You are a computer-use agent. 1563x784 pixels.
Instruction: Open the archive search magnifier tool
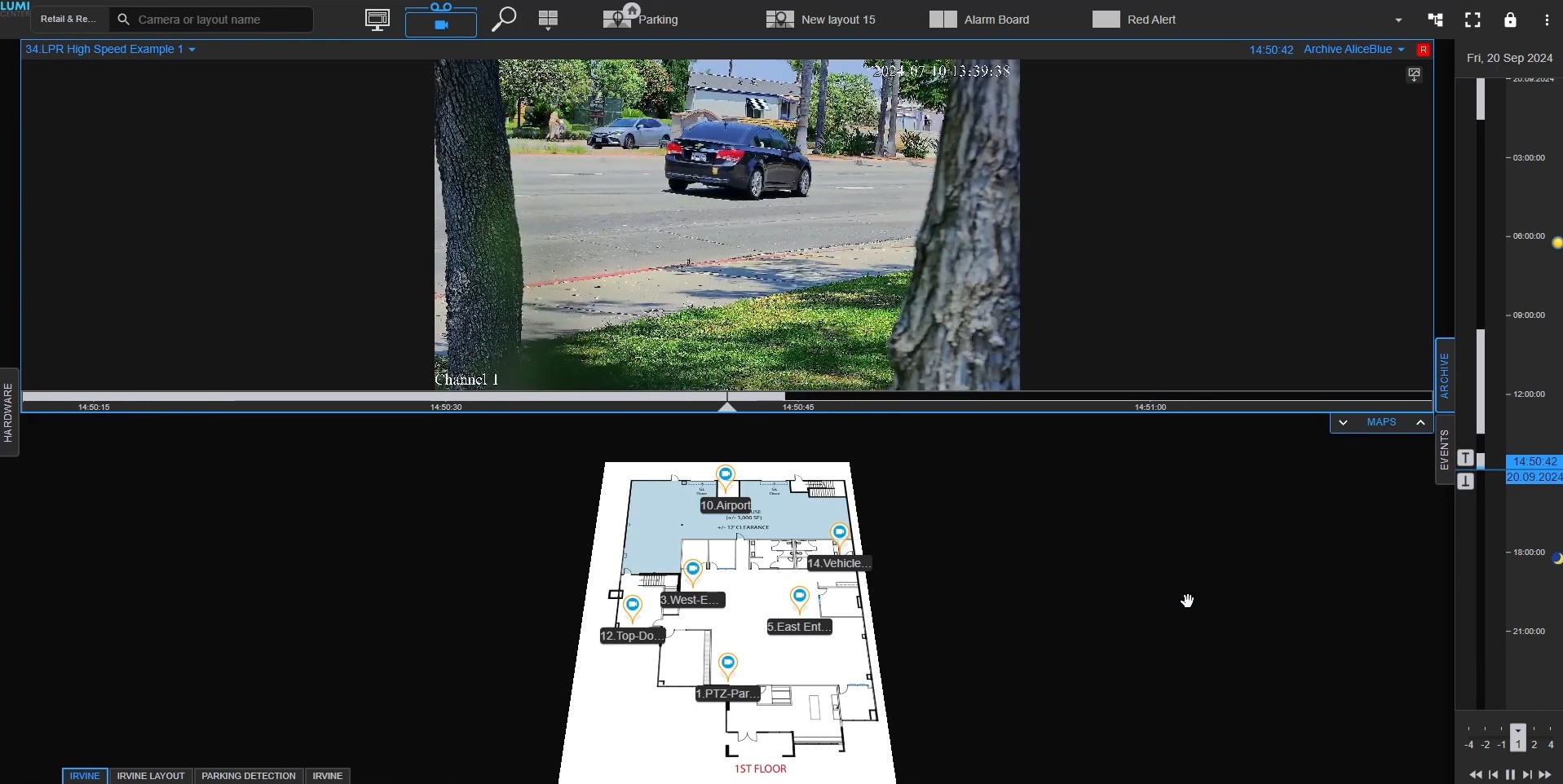tap(504, 20)
